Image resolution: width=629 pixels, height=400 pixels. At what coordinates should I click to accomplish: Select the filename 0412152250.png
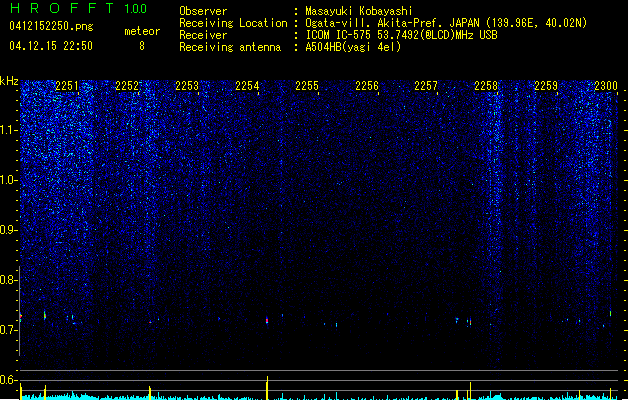click(51, 26)
